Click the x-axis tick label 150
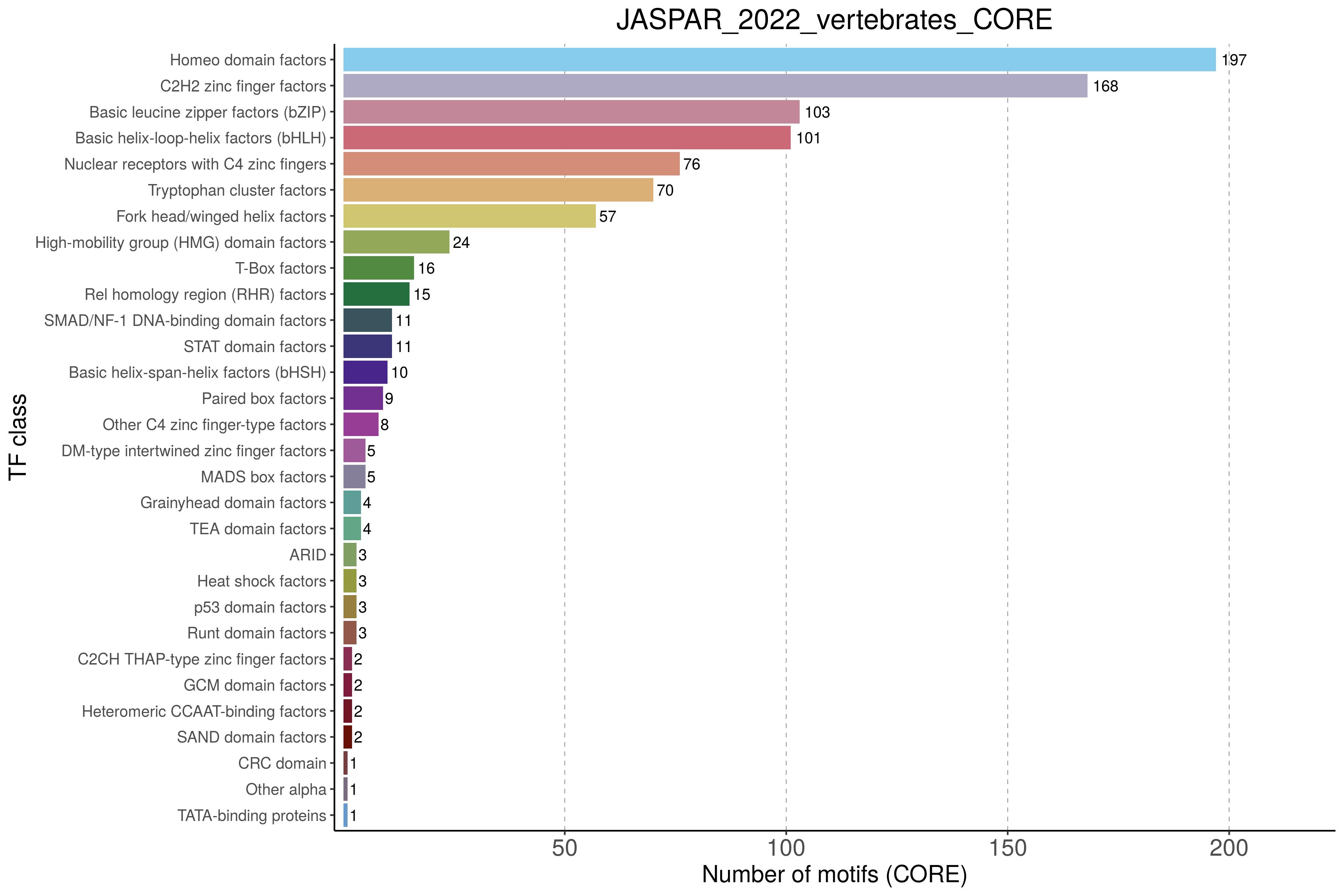 (1007, 849)
